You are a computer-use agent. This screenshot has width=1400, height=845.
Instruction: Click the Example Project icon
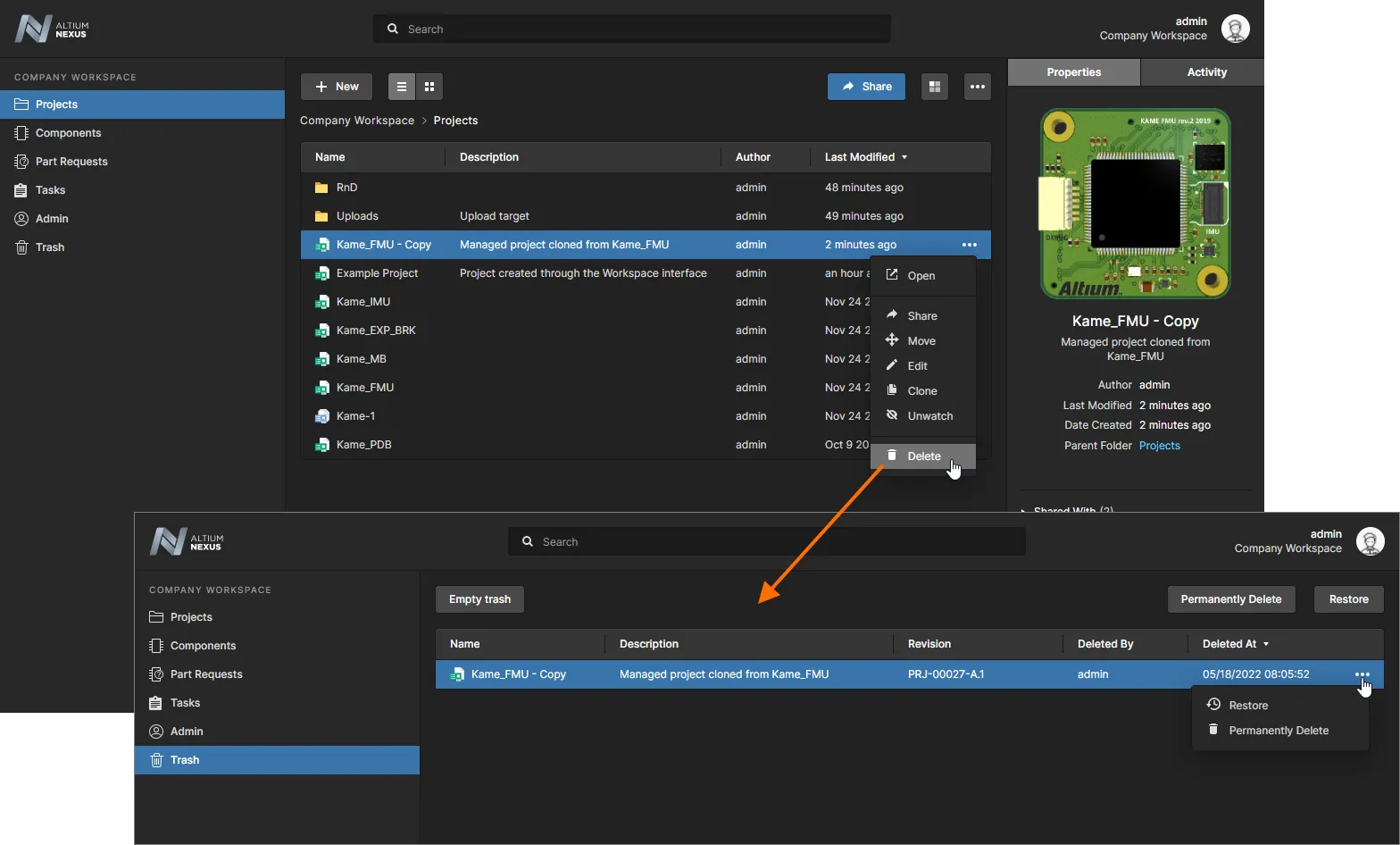click(322, 273)
